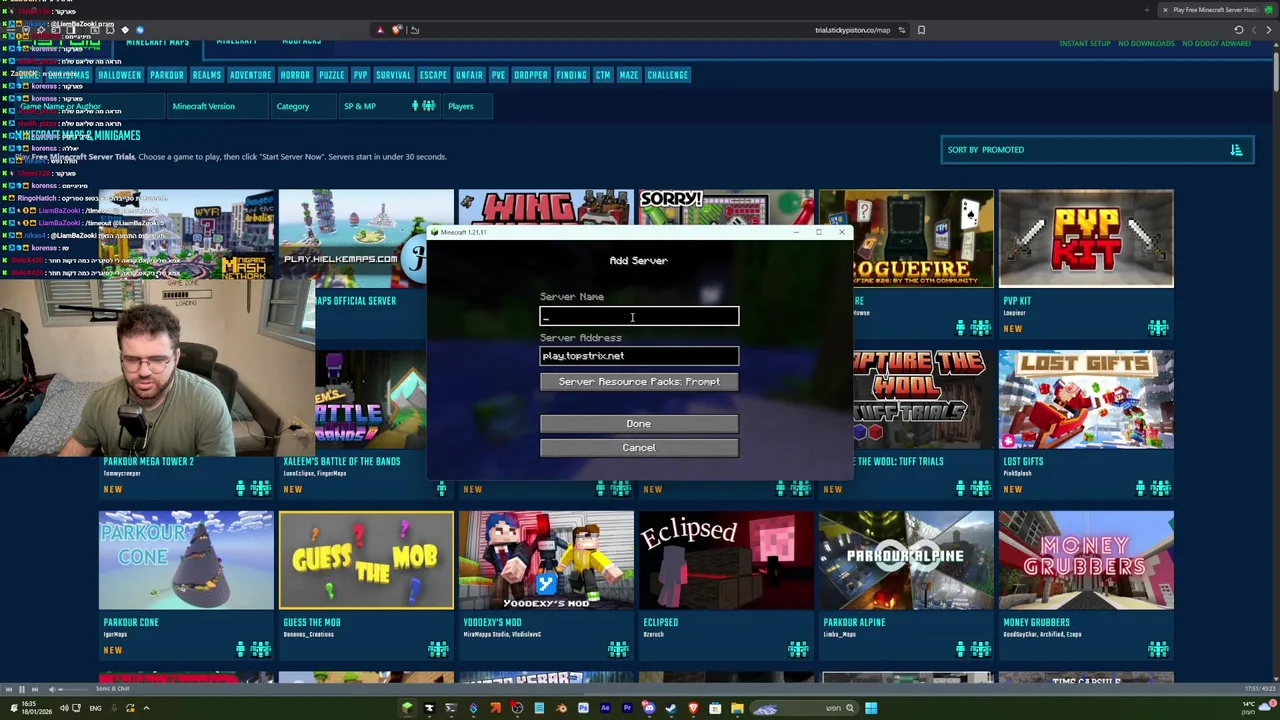Viewport: 1280px width, 720px height.
Task: Open Premiere Pro from the taskbar
Action: 627,708
